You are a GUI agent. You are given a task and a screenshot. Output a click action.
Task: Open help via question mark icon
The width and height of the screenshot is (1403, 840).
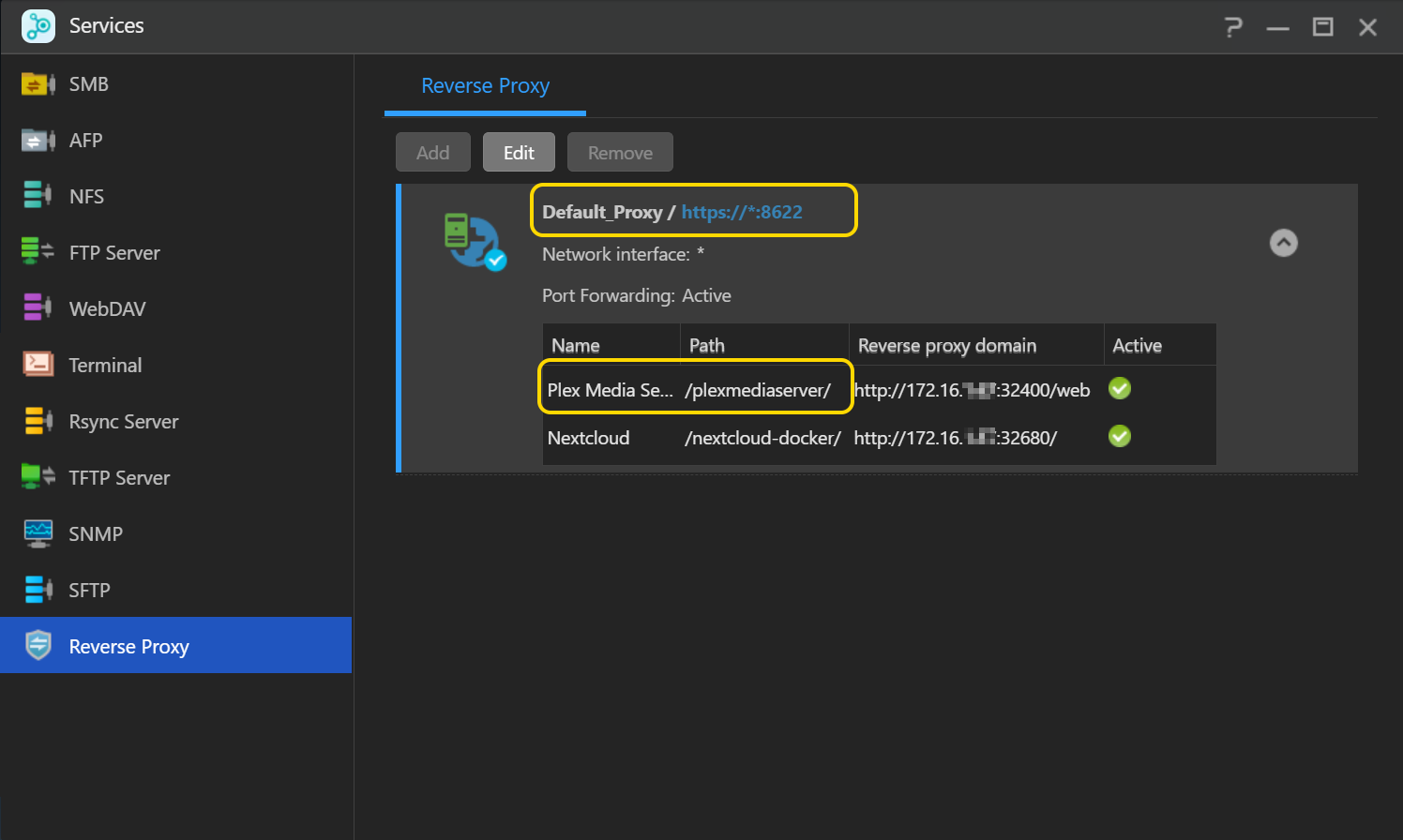[x=1233, y=27]
